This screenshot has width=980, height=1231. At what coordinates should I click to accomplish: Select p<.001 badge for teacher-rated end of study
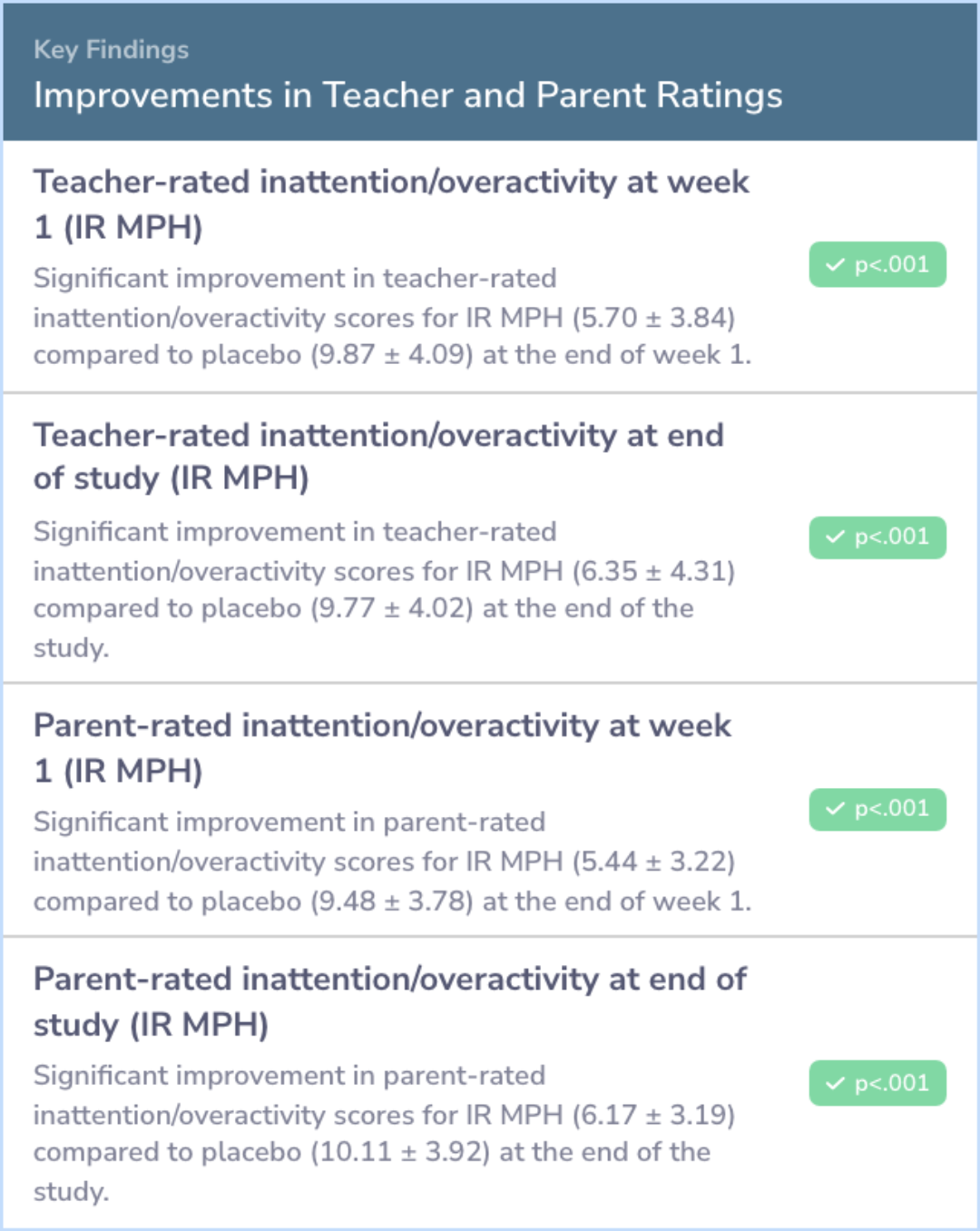tap(877, 537)
